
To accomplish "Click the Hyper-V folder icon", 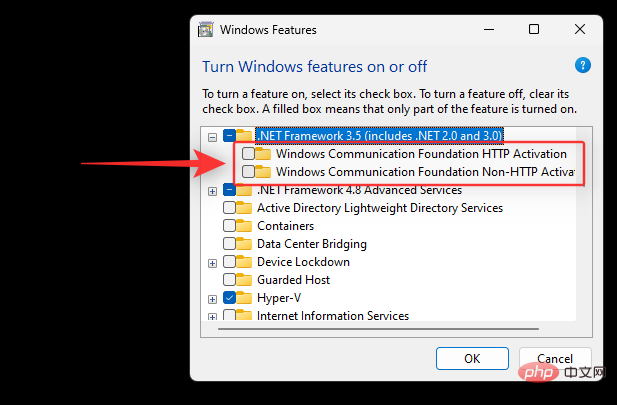I will click(x=245, y=298).
